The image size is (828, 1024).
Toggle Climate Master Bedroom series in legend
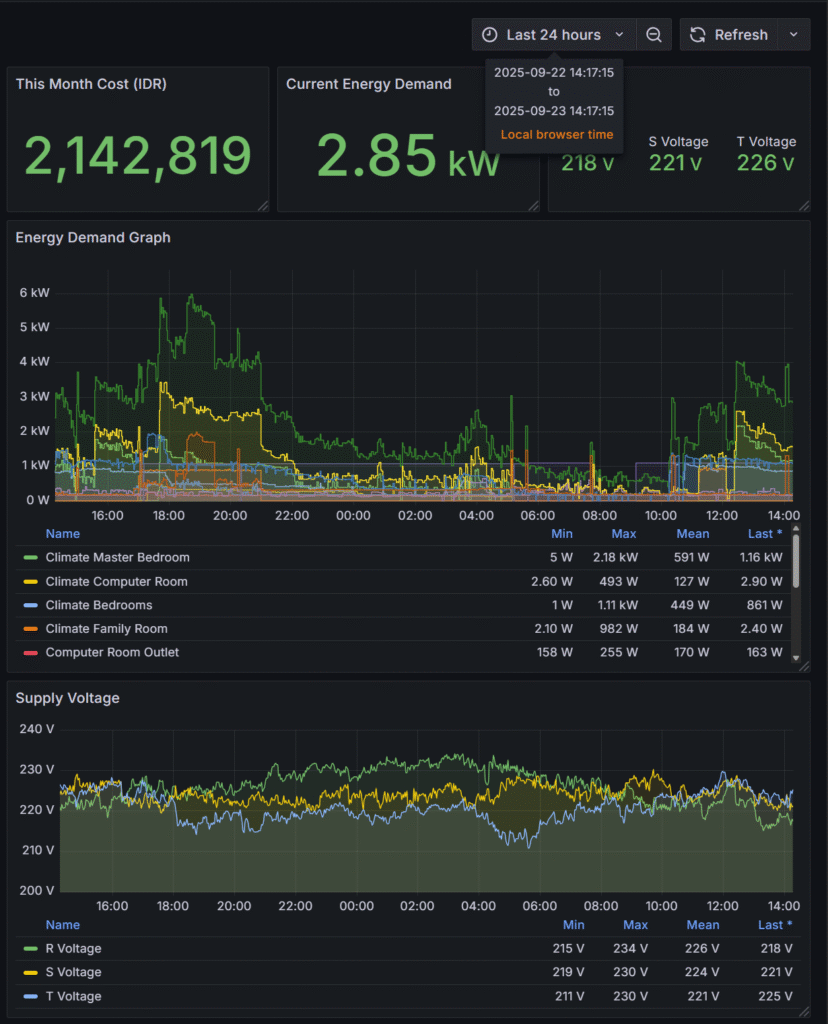117,557
